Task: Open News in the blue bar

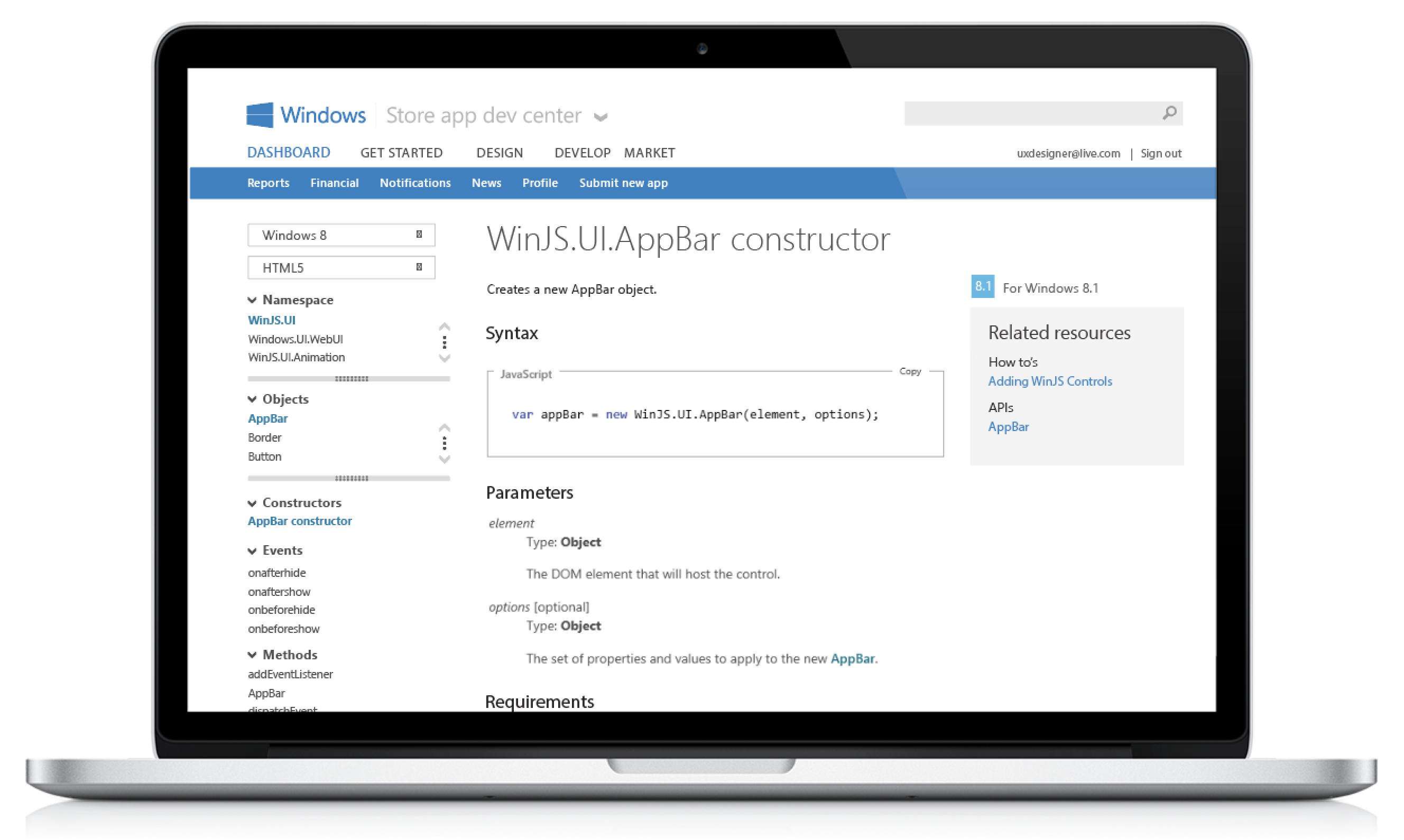Action: click(x=486, y=183)
